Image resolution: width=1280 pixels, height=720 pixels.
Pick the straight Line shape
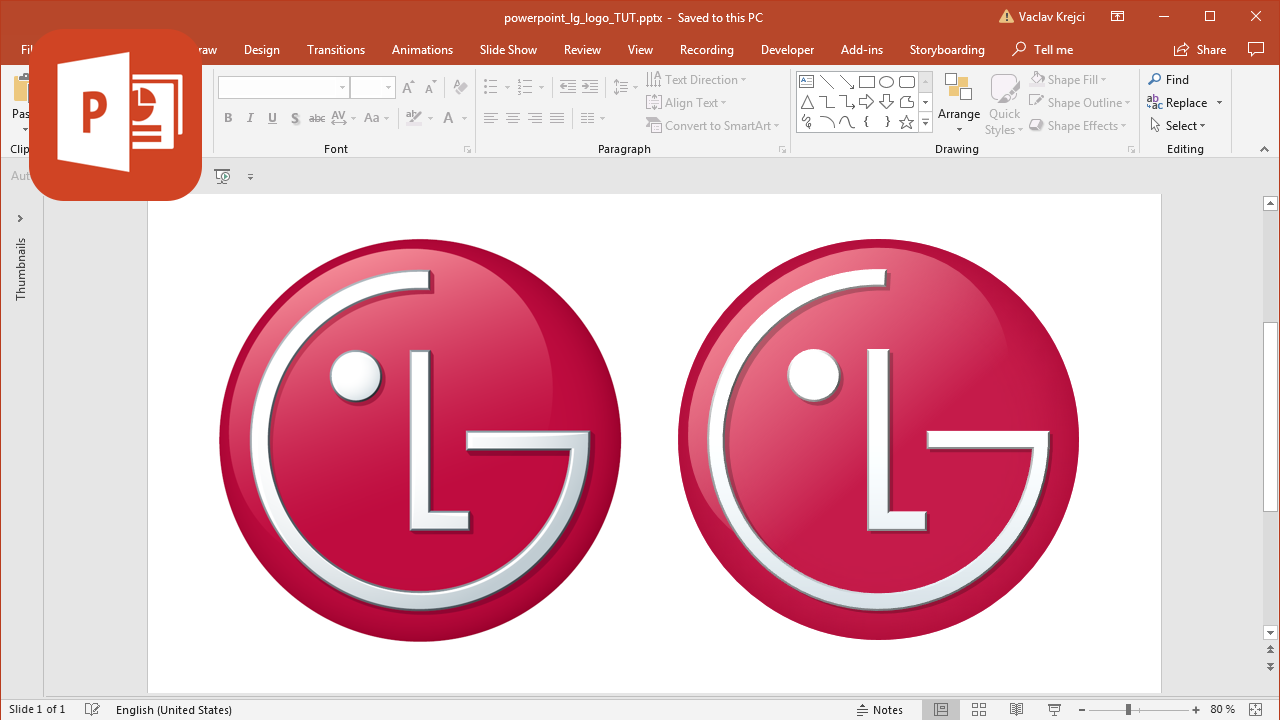click(x=827, y=82)
